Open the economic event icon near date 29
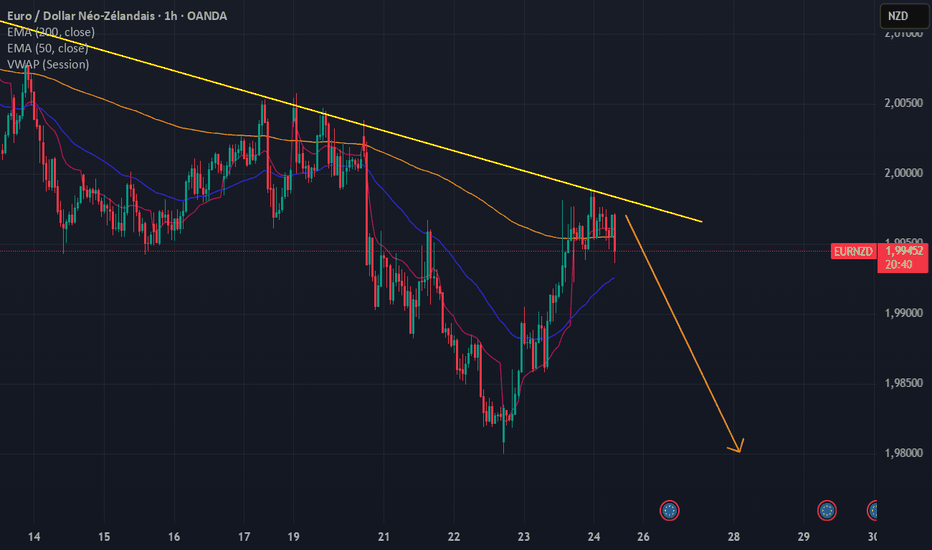The image size is (932, 550). (827, 510)
